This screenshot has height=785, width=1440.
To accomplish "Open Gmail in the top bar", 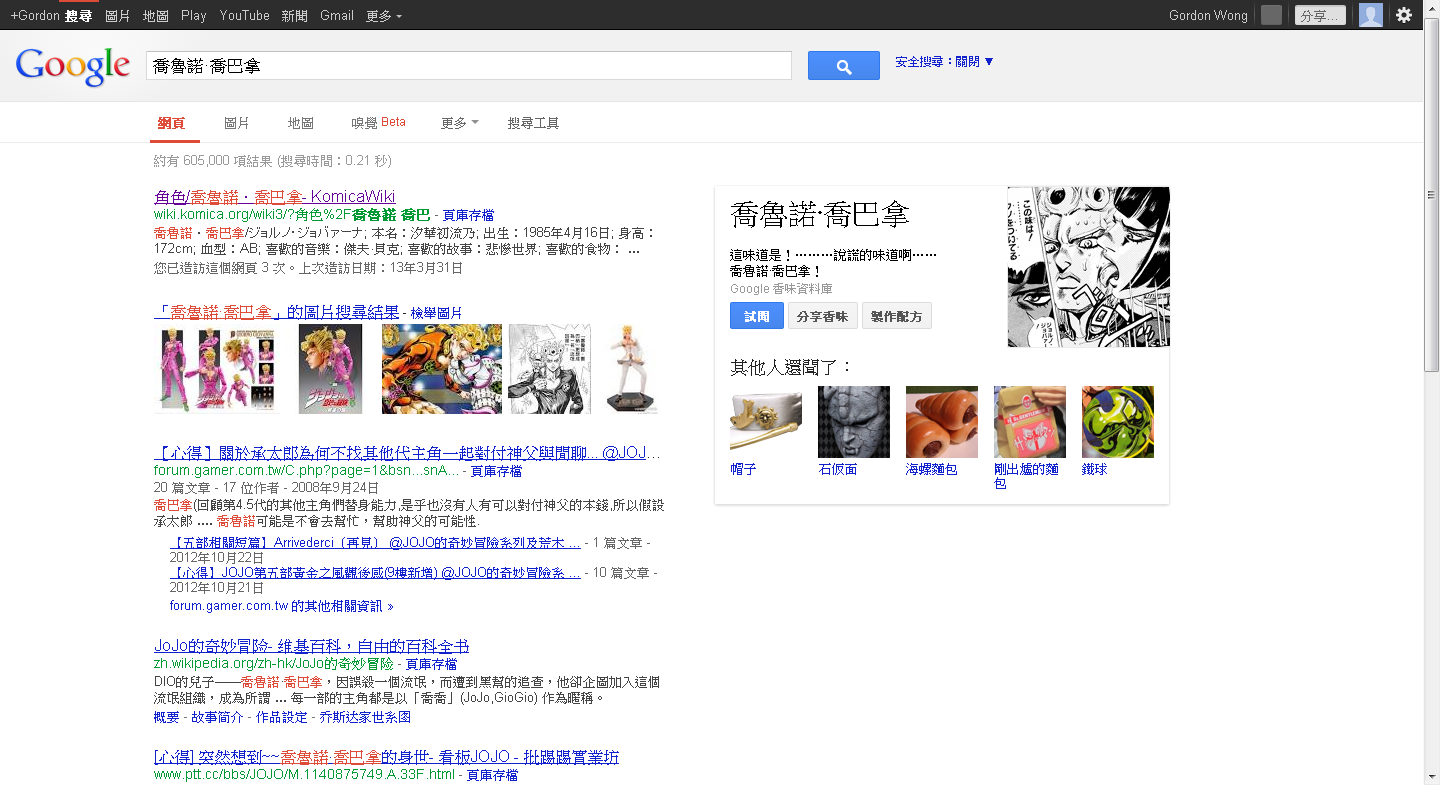I will [337, 16].
